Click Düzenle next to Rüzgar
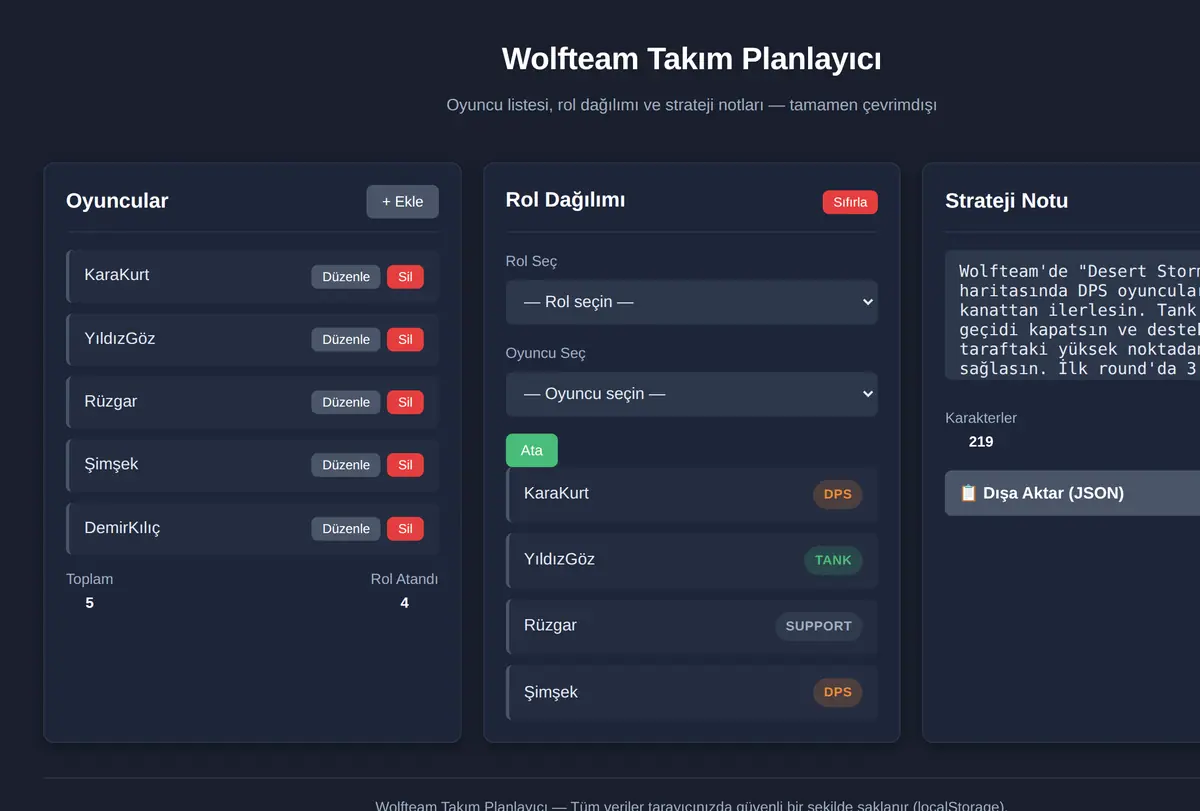 [346, 402]
